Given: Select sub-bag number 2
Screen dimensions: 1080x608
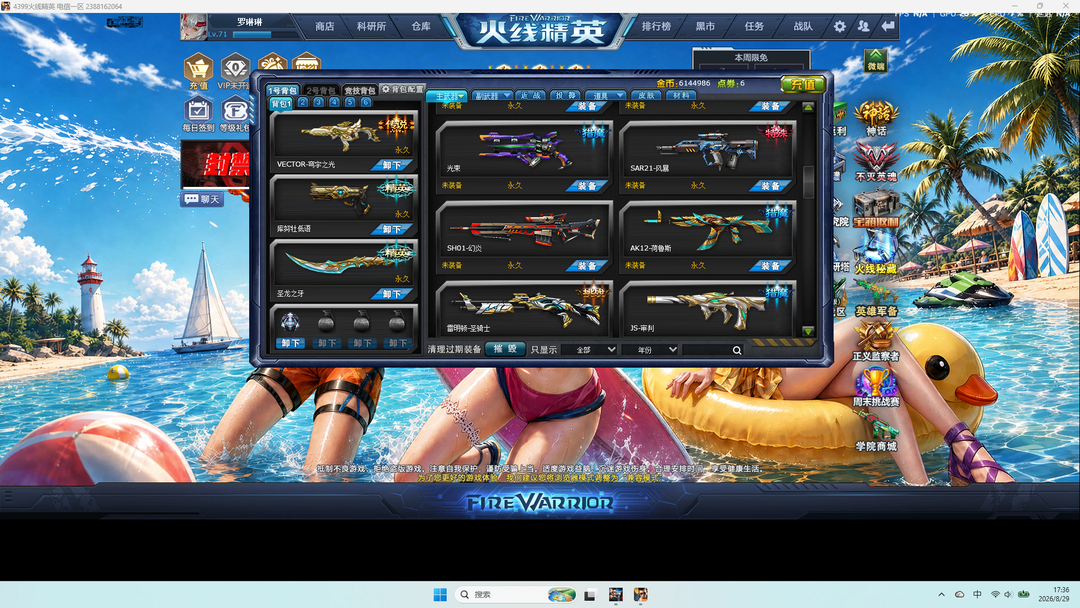Looking at the screenshot, I should [x=303, y=102].
